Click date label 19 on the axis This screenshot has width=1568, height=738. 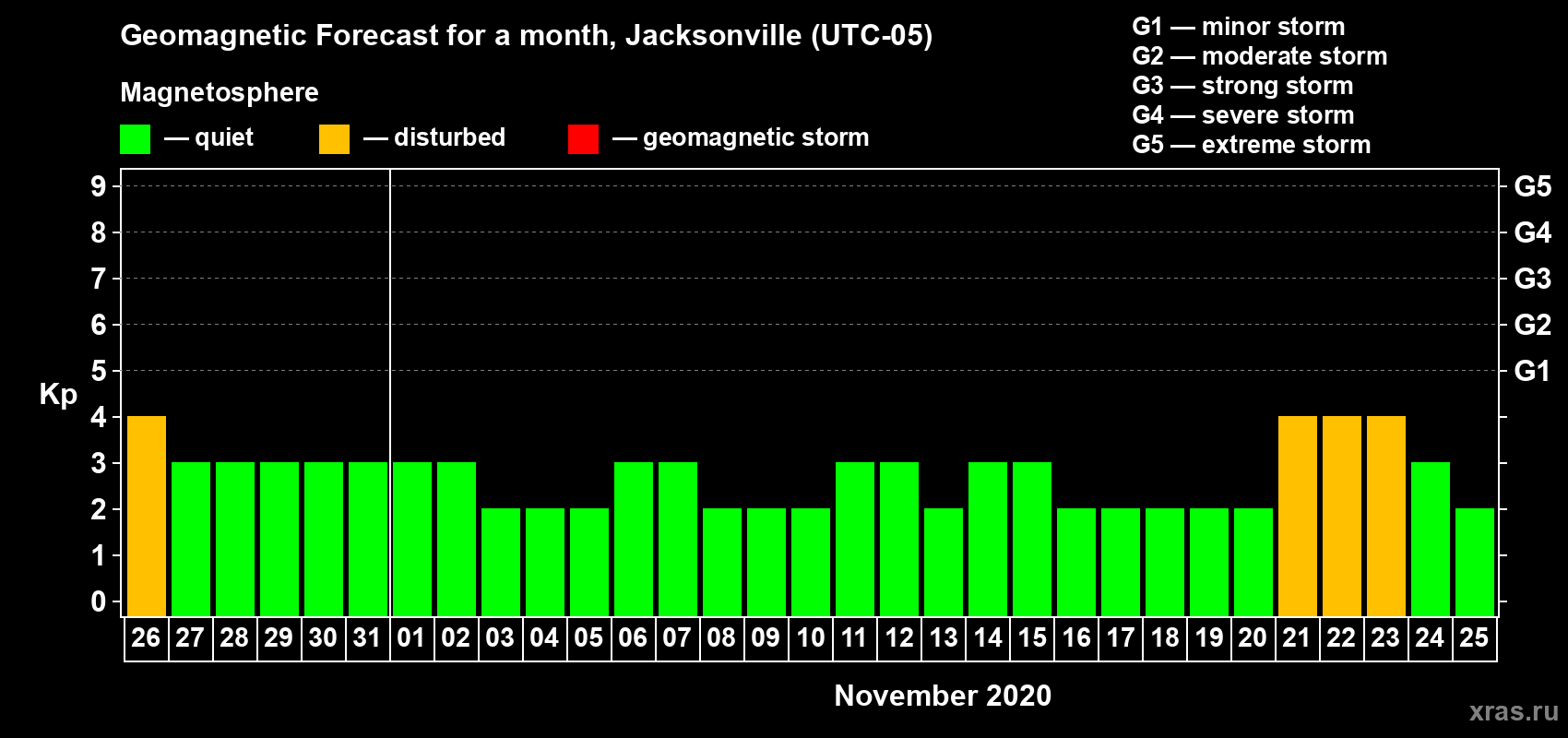1209,637
